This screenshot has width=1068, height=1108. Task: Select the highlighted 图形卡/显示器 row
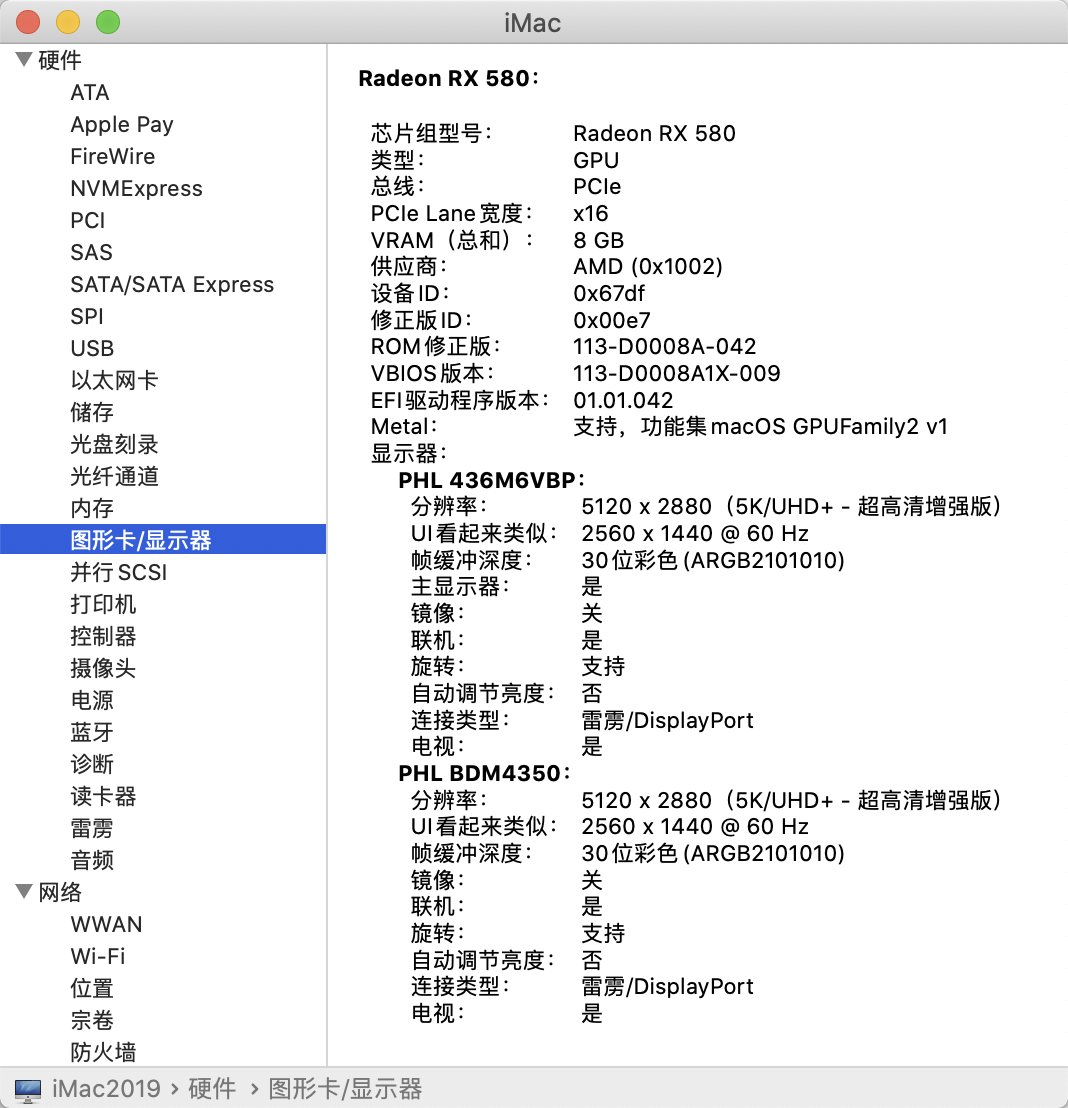[x=163, y=539]
